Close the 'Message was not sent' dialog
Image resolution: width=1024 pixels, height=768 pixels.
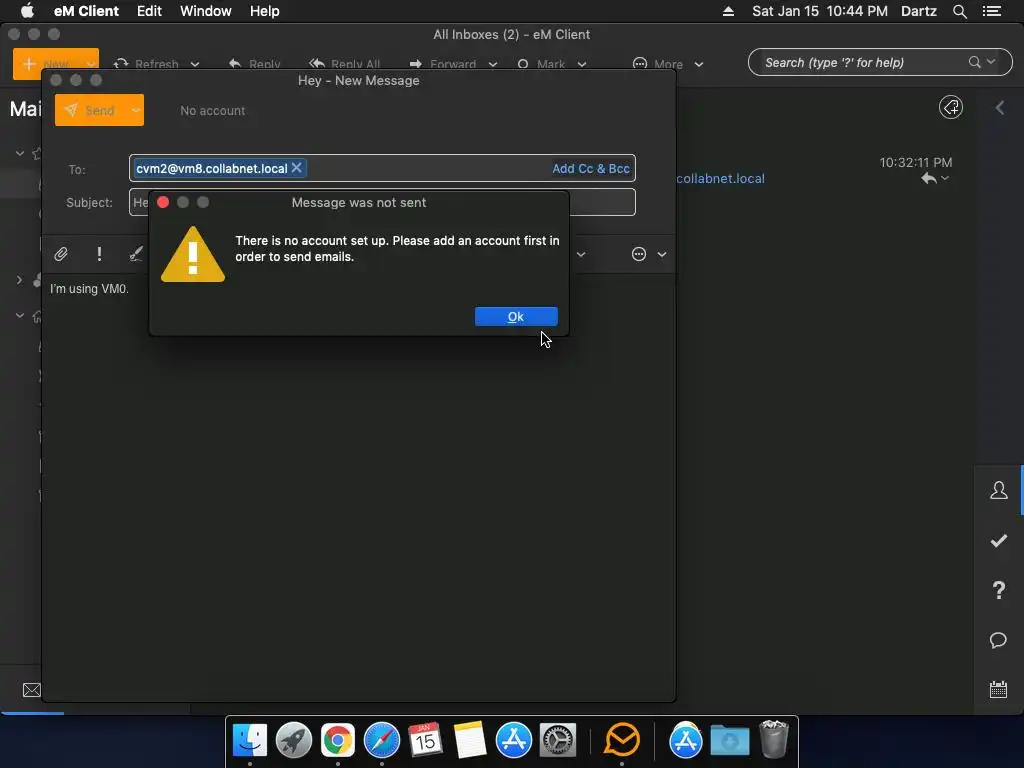163,202
